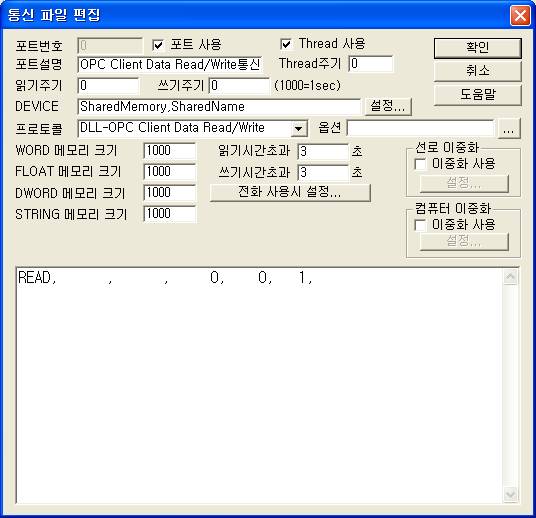The image size is (536, 518).
Task: Click into the 포트설명 text field
Action: tap(170, 65)
